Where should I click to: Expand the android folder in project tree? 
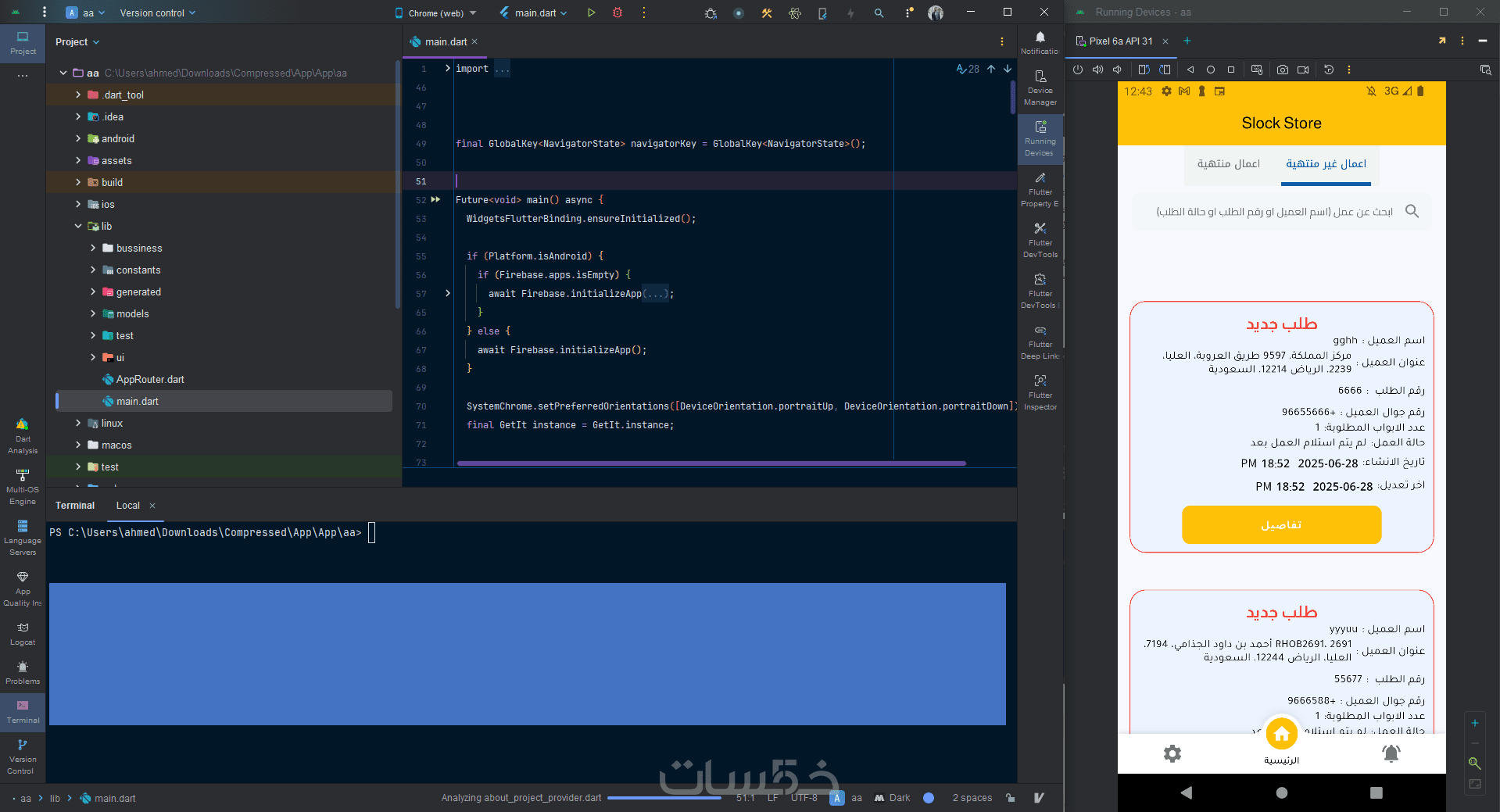click(x=78, y=138)
